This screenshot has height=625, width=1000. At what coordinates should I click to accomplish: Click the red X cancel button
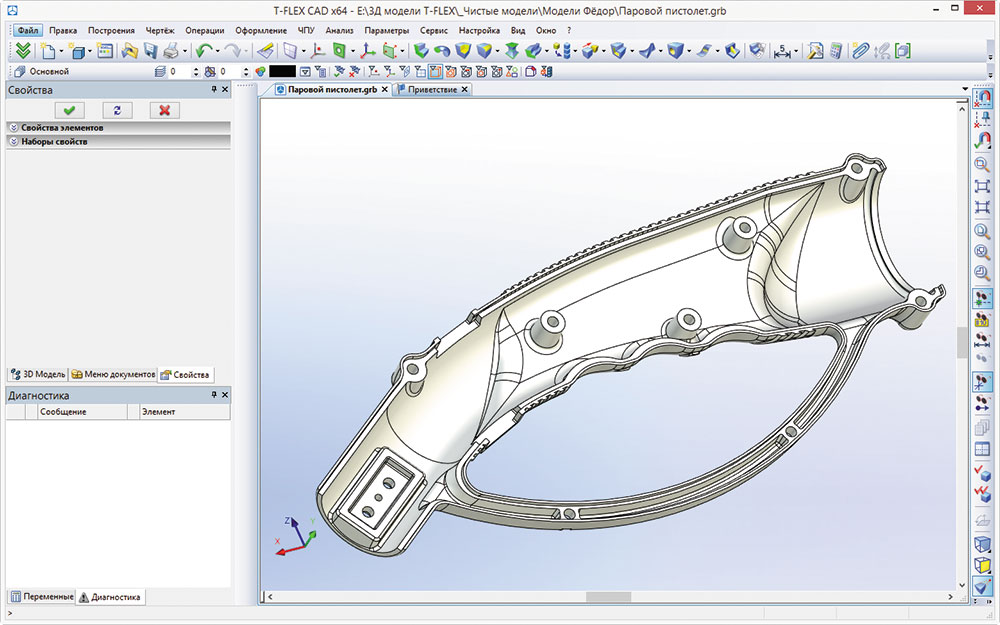[163, 110]
